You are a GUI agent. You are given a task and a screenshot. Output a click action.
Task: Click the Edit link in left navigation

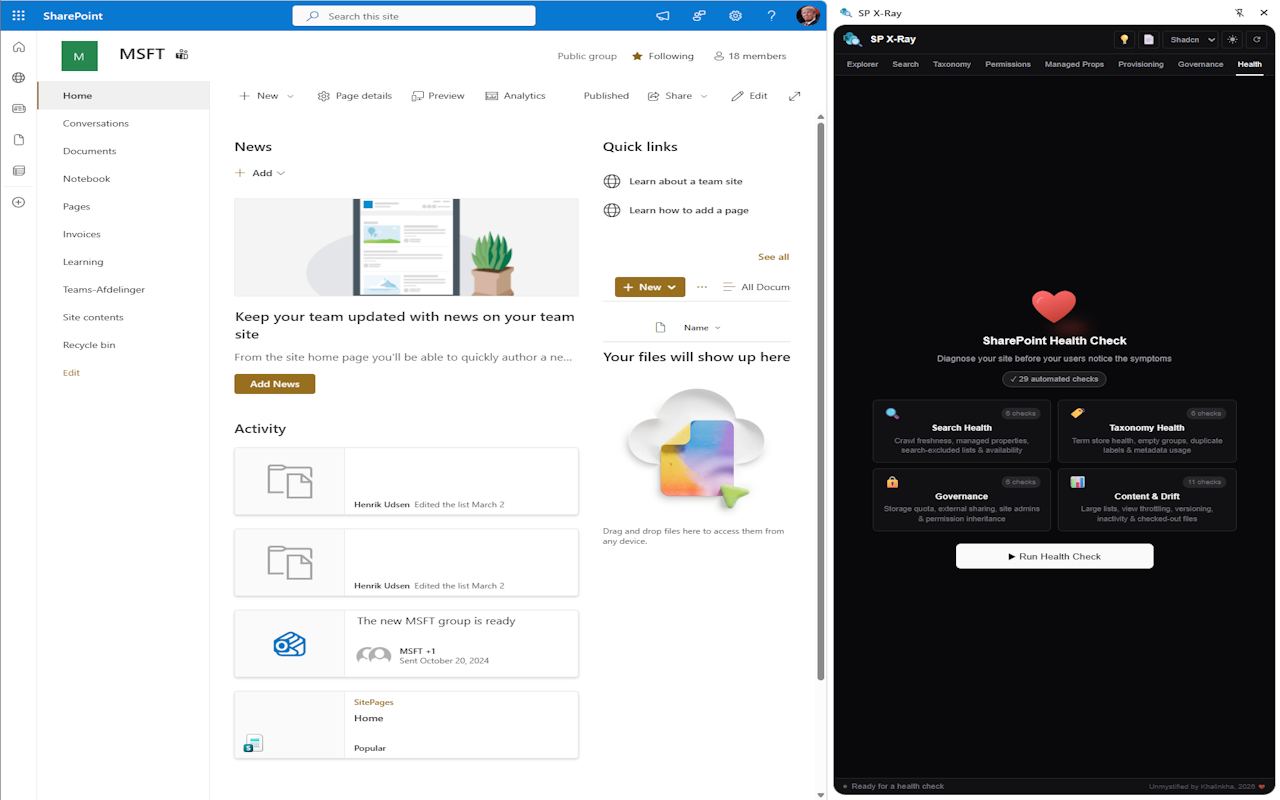pos(71,373)
